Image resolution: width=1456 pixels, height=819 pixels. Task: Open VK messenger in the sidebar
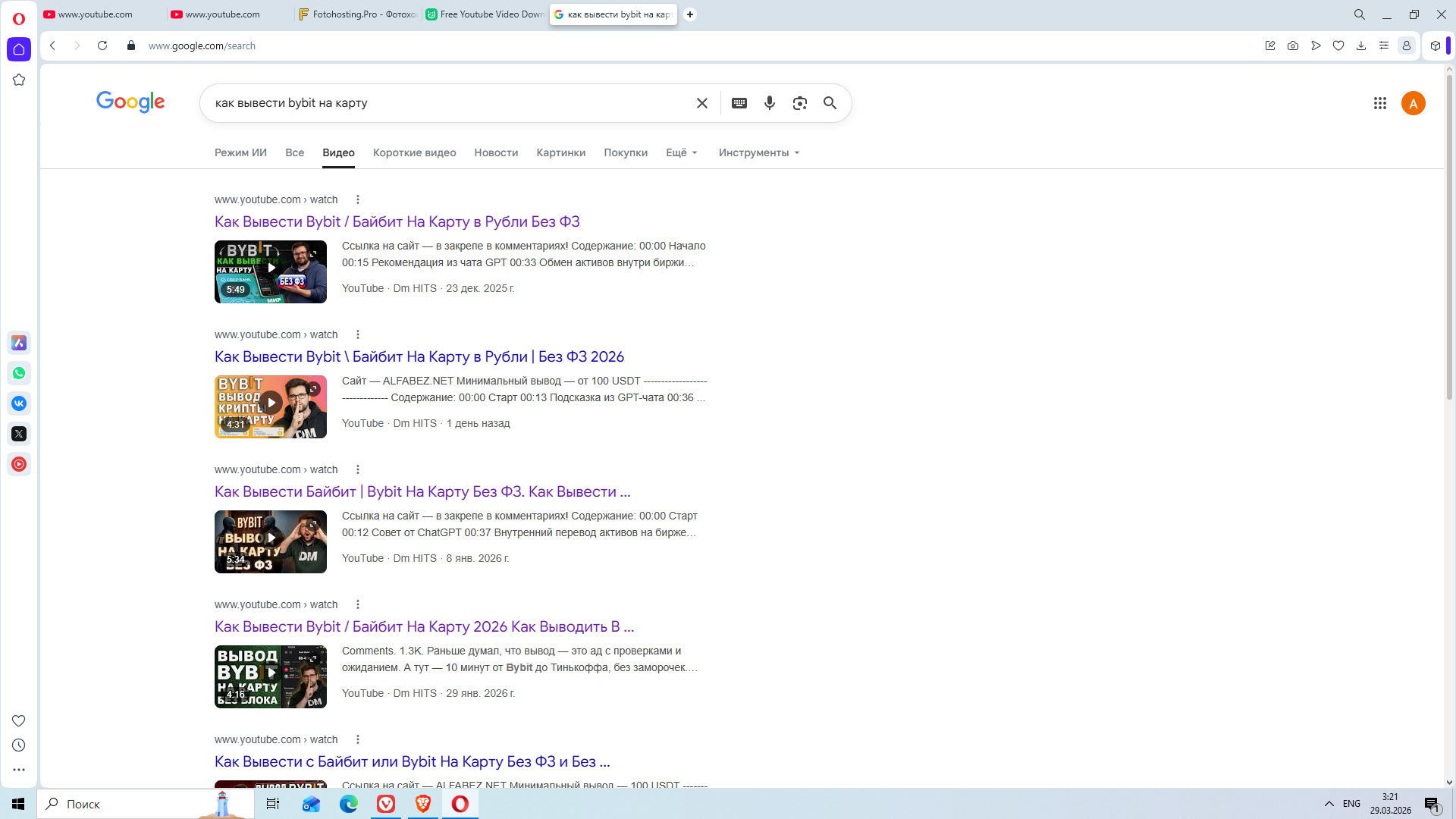[19, 403]
